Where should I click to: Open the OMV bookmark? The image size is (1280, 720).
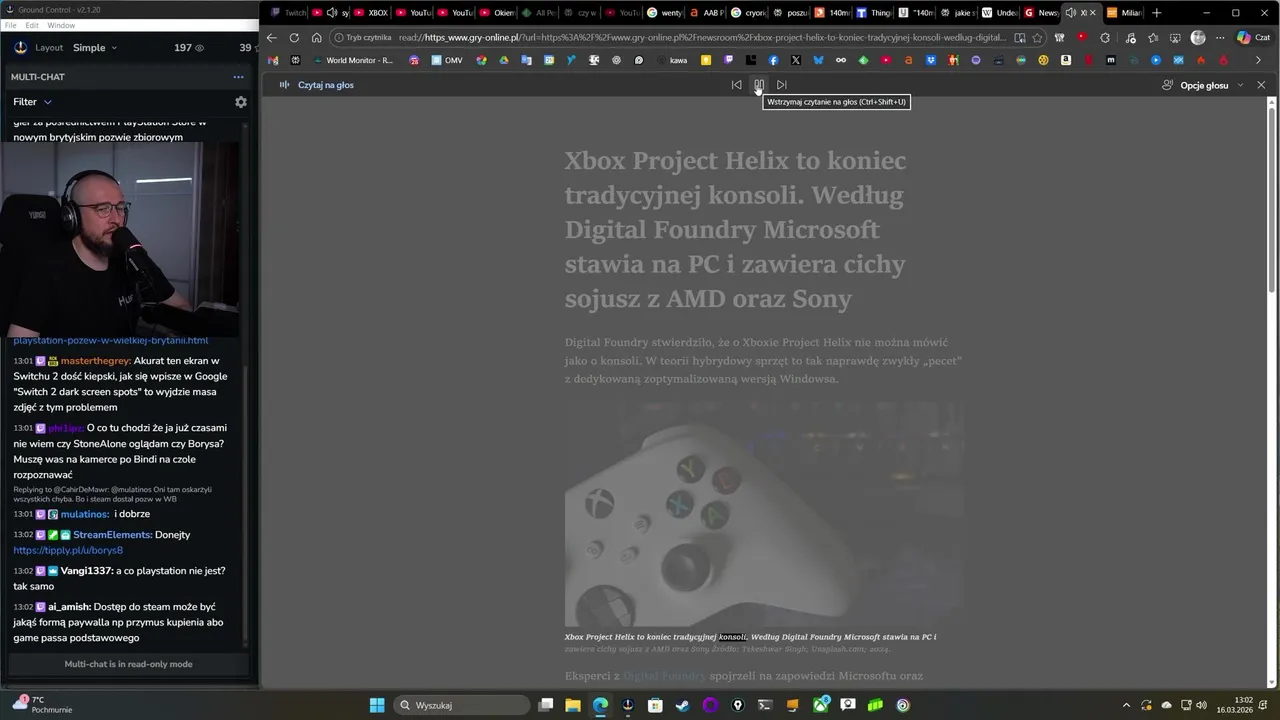pyautogui.click(x=447, y=60)
